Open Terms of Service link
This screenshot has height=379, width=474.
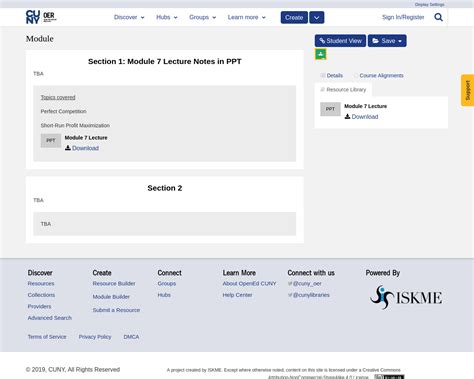coord(47,337)
